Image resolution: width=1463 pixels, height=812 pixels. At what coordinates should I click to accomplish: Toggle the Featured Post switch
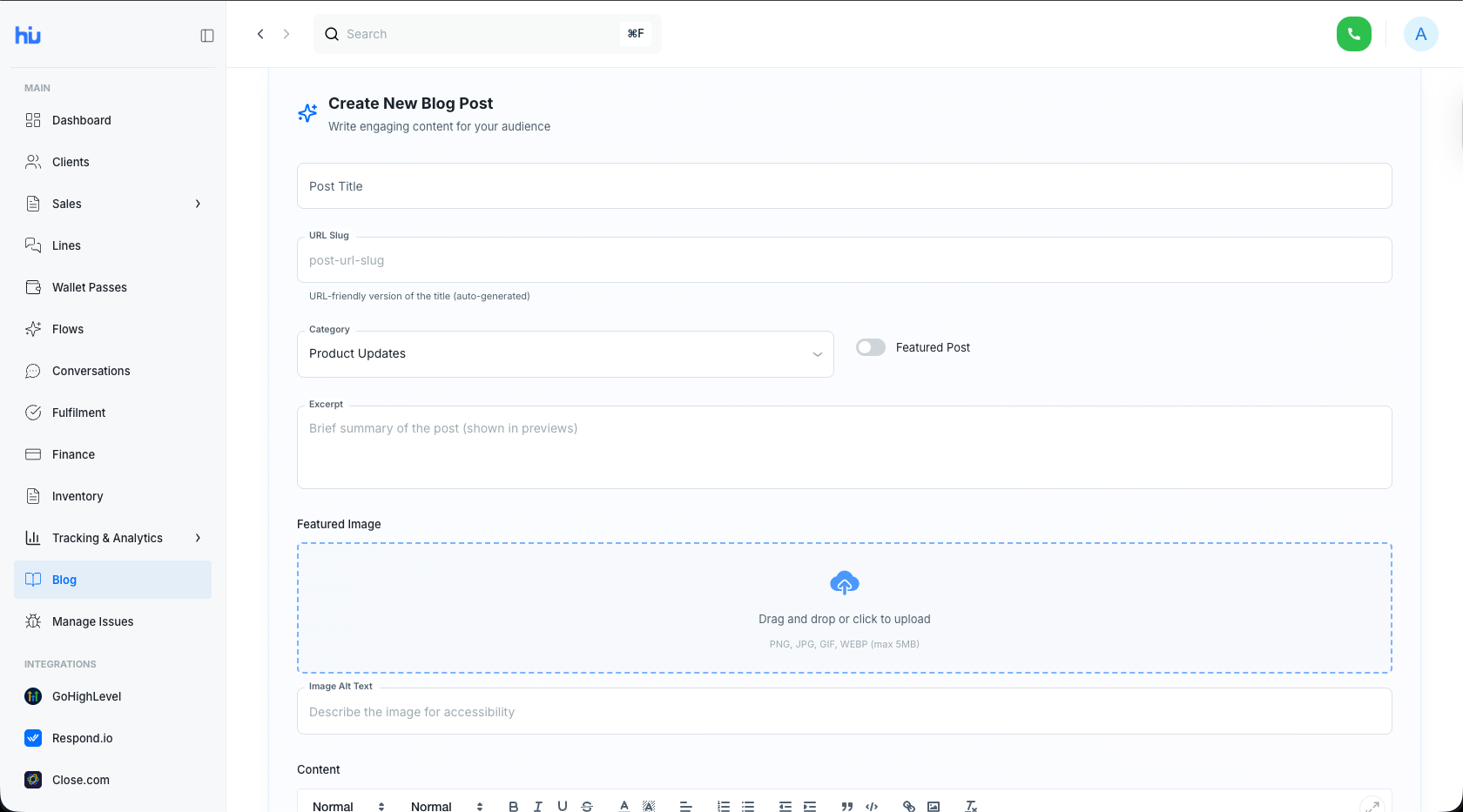tap(871, 347)
